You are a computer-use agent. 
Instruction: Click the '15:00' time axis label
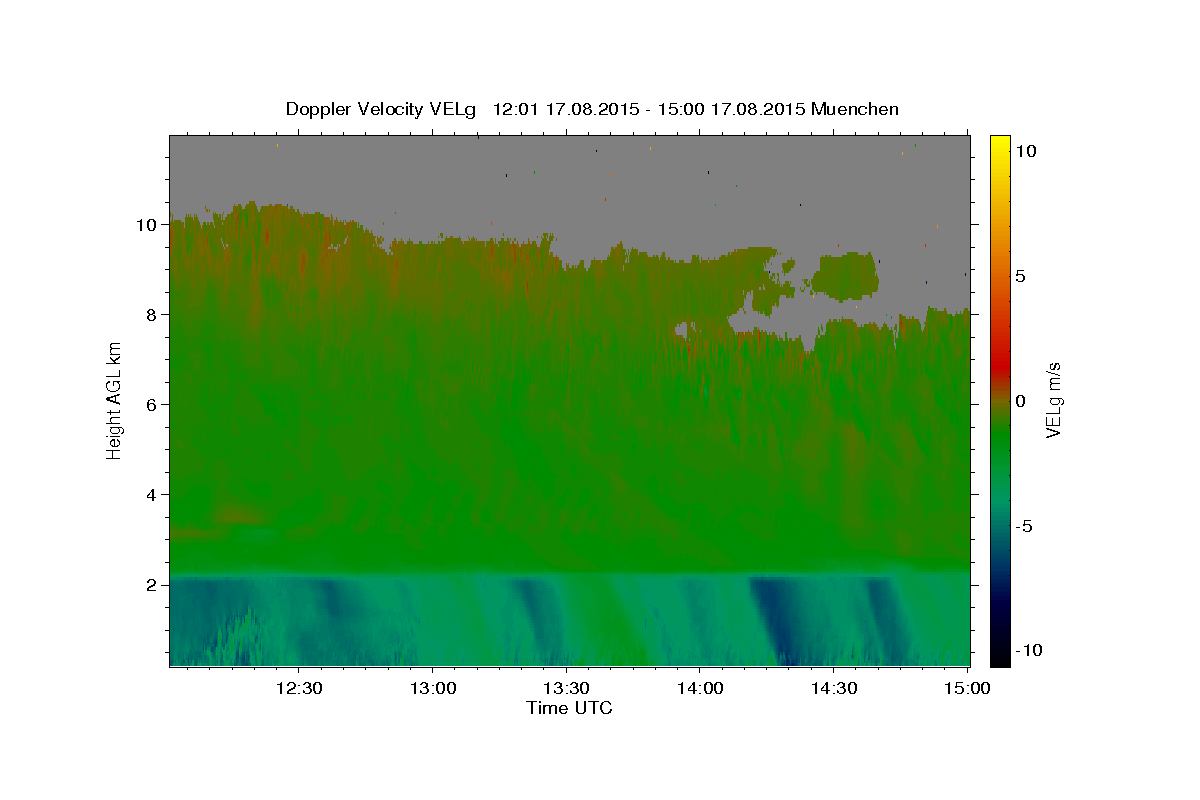pyautogui.click(x=967, y=688)
